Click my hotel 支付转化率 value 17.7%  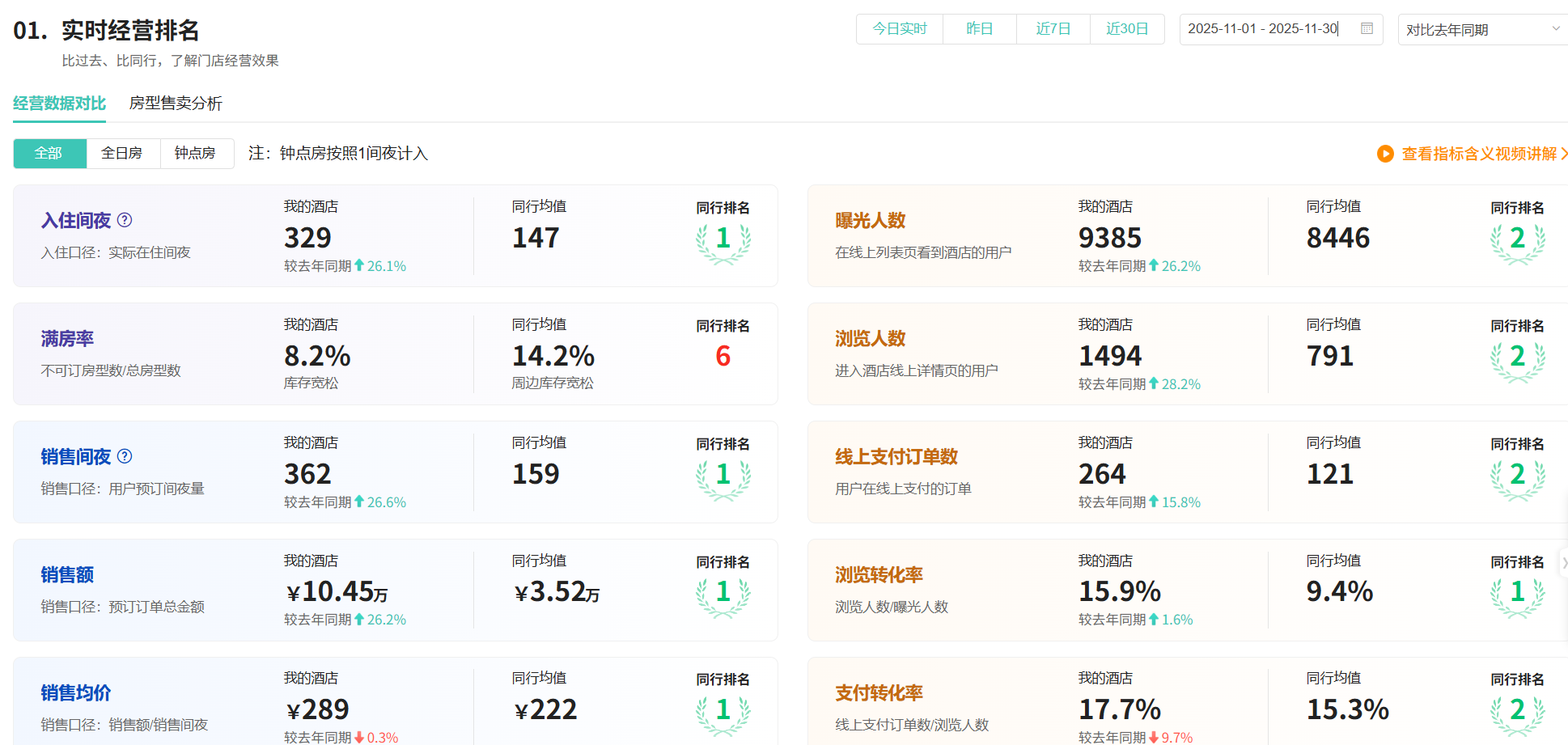click(1120, 710)
